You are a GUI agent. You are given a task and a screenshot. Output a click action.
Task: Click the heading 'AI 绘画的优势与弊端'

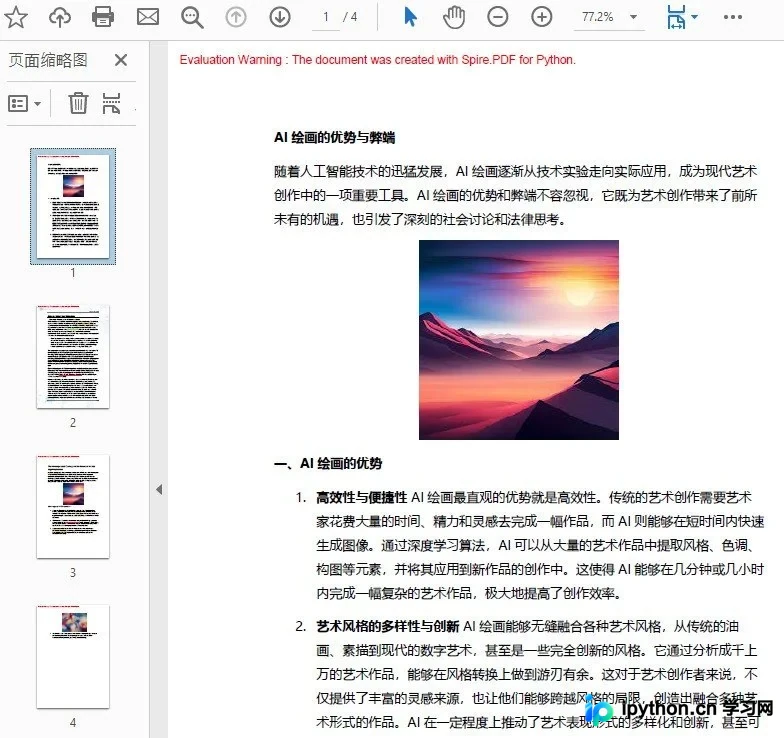(334, 138)
